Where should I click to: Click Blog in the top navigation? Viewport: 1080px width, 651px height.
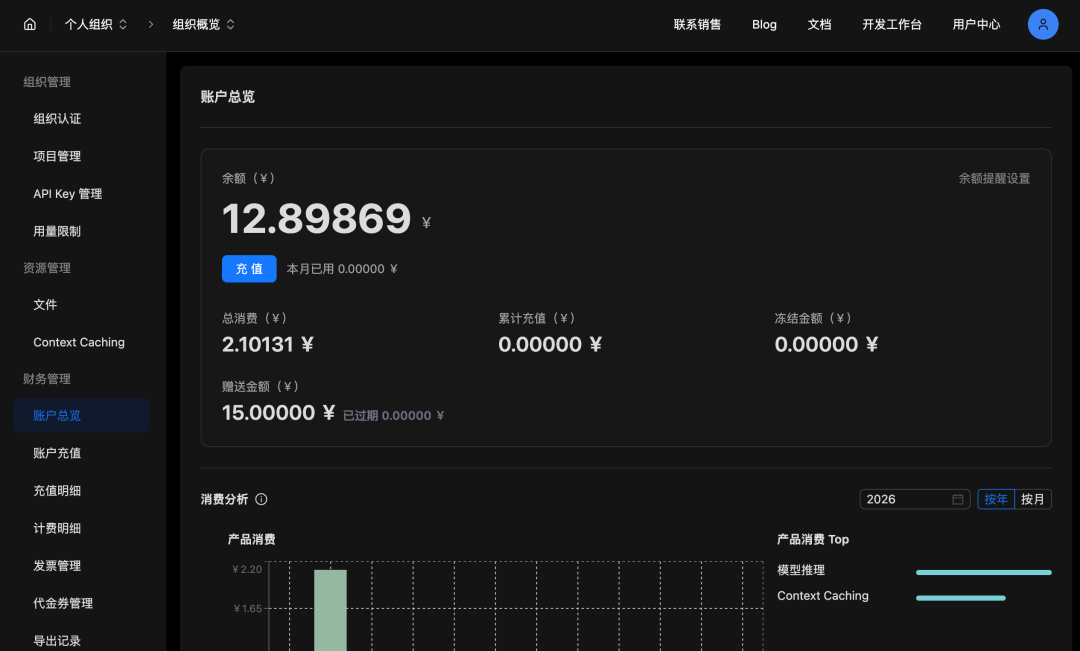point(764,24)
